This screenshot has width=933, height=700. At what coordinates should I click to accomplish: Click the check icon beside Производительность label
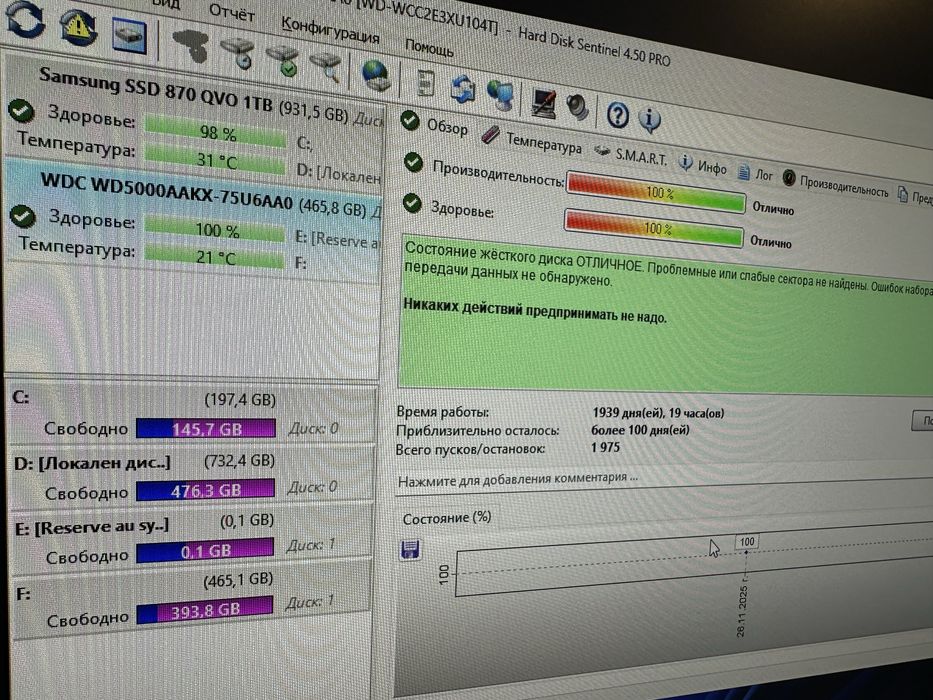[413, 162]
